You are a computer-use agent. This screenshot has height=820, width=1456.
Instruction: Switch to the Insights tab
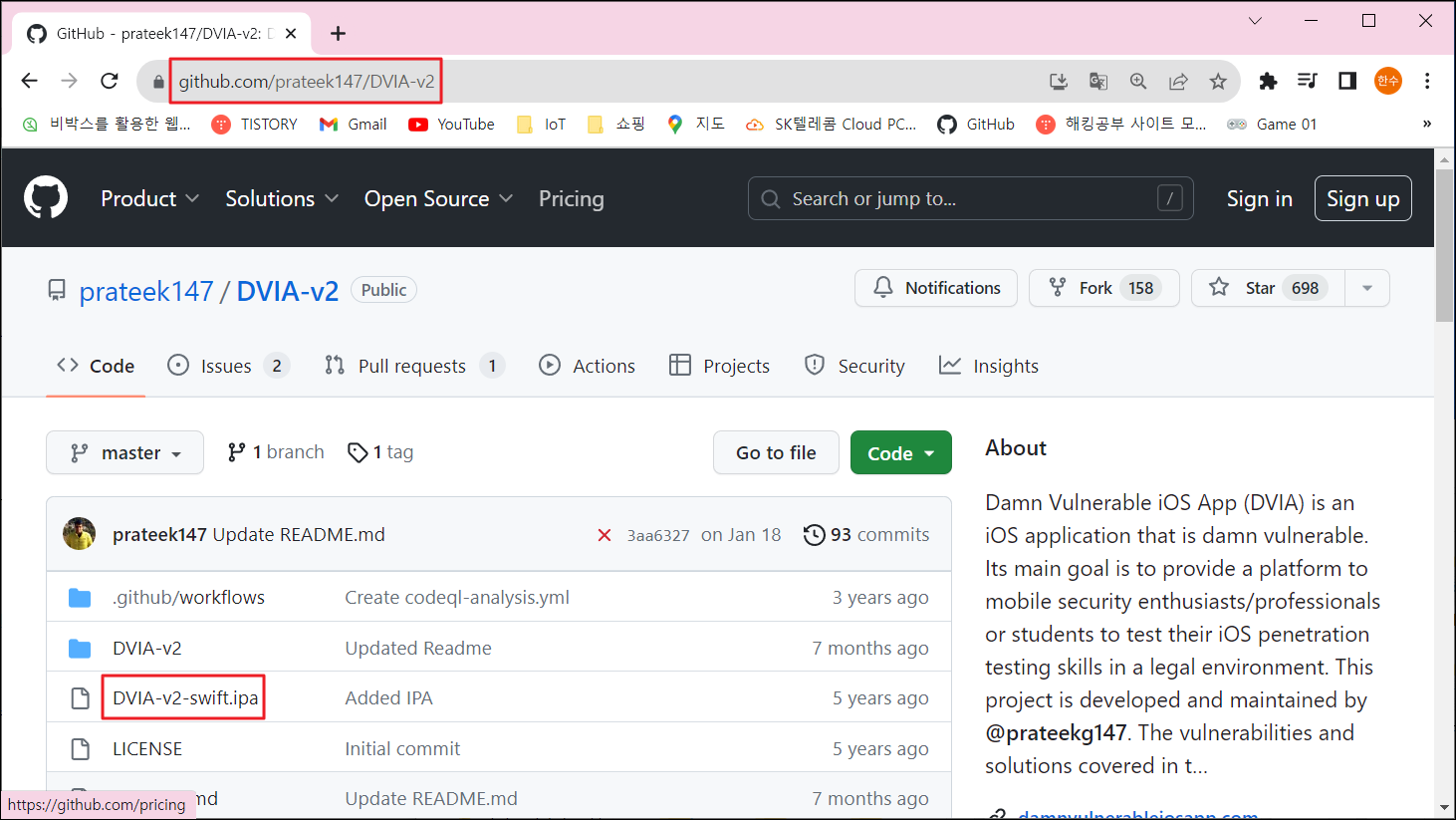coord(988,366)
